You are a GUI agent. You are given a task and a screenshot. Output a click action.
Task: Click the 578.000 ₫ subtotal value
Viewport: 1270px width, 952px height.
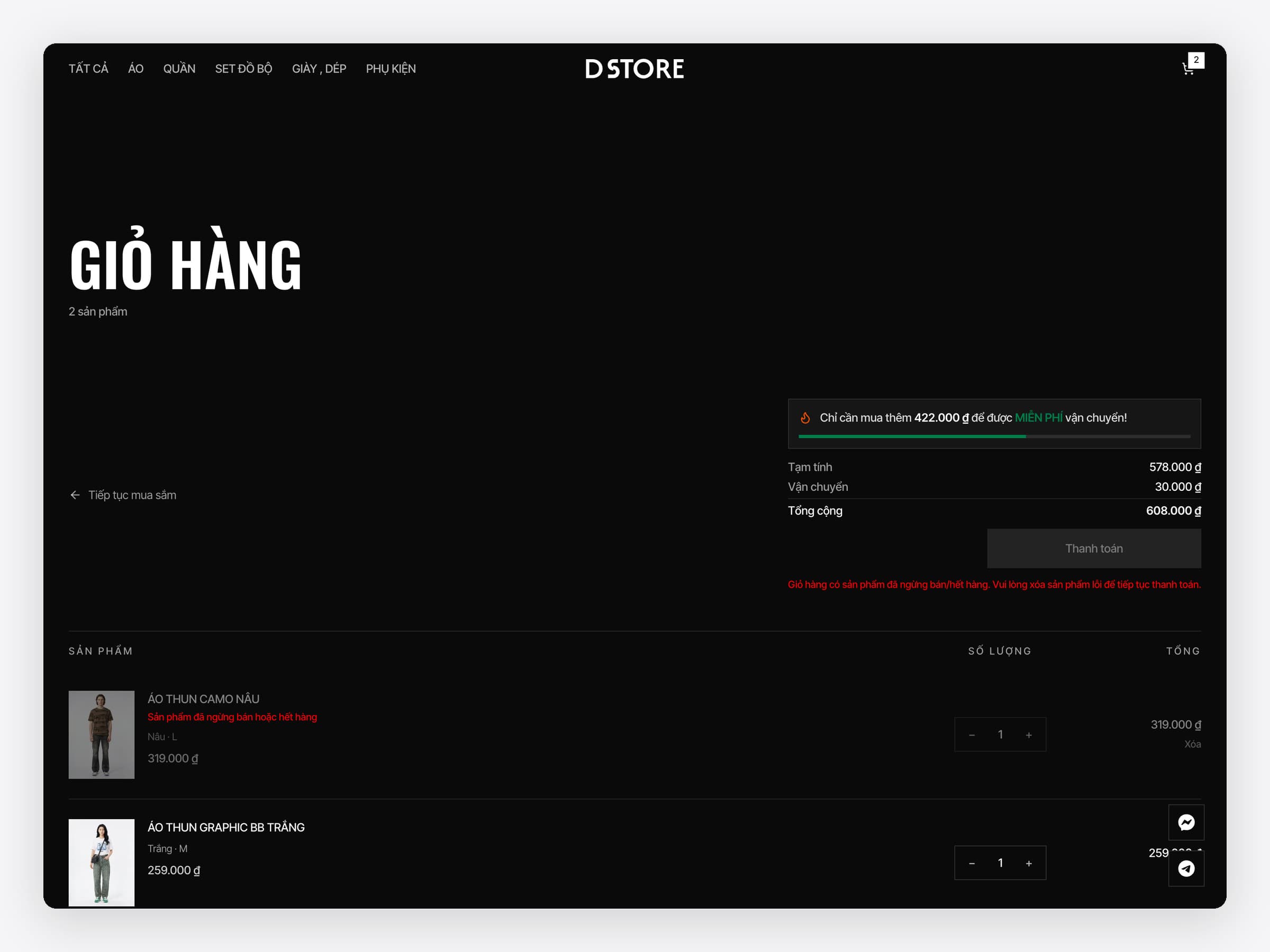(x=1175, y=467)
